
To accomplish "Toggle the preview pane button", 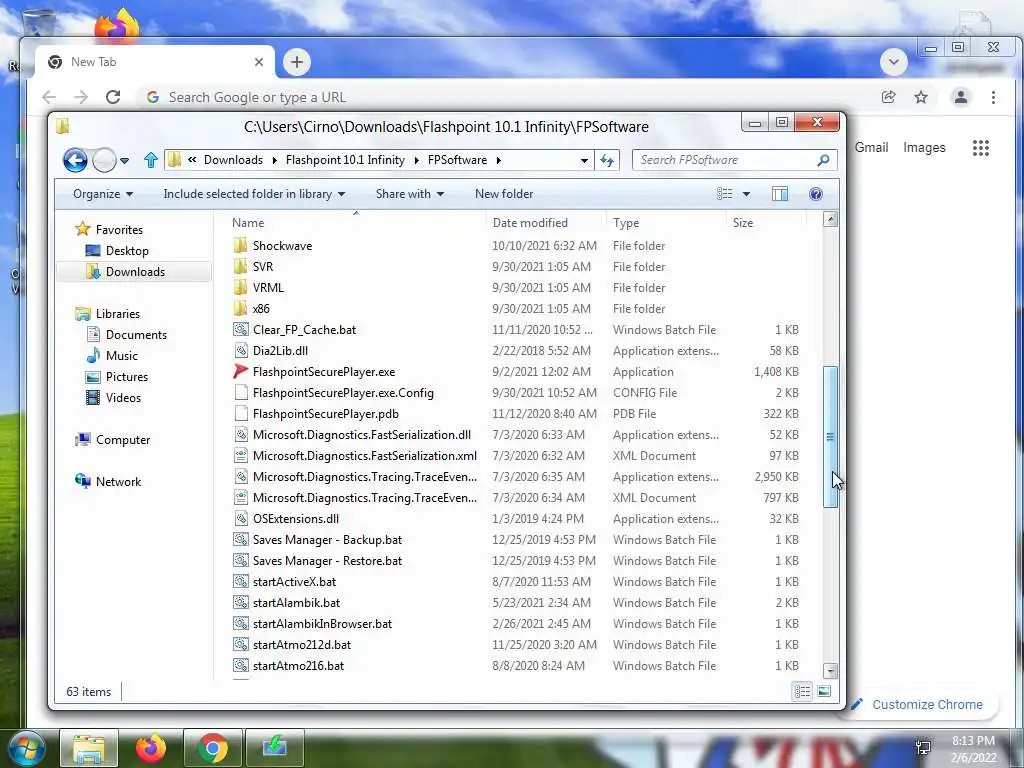I will click(780, 194).
